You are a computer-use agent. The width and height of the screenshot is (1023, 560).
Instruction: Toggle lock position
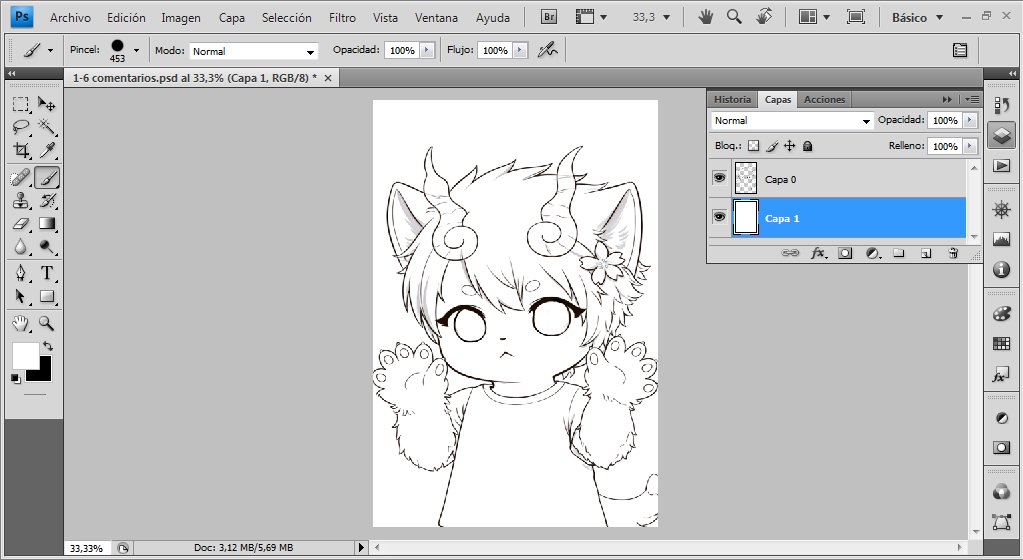789,146
